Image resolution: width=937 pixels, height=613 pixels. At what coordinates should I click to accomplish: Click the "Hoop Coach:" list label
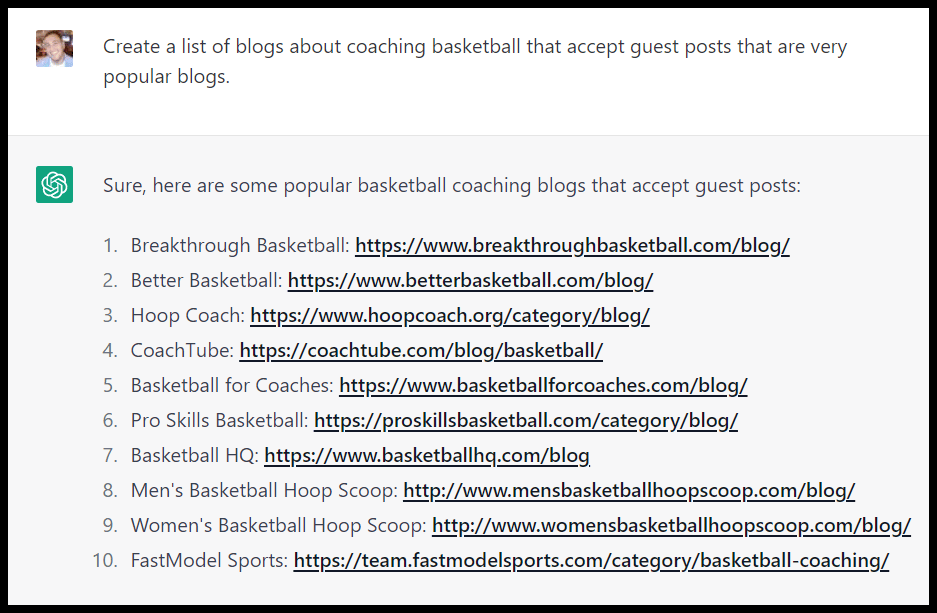click(187, 316)
